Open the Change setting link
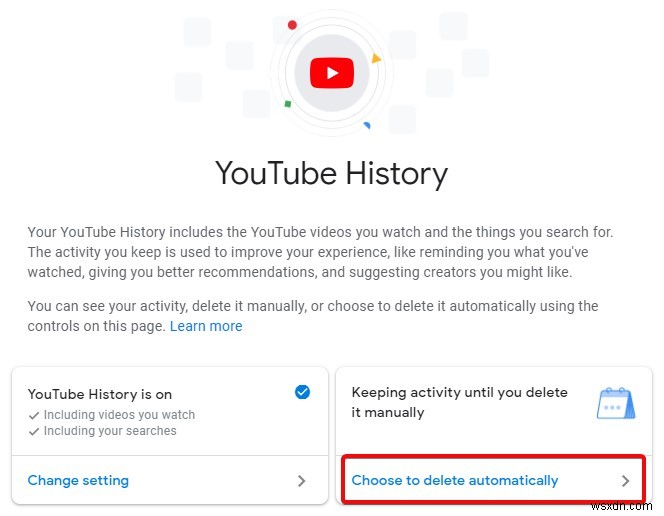 (x=78, y=480)
